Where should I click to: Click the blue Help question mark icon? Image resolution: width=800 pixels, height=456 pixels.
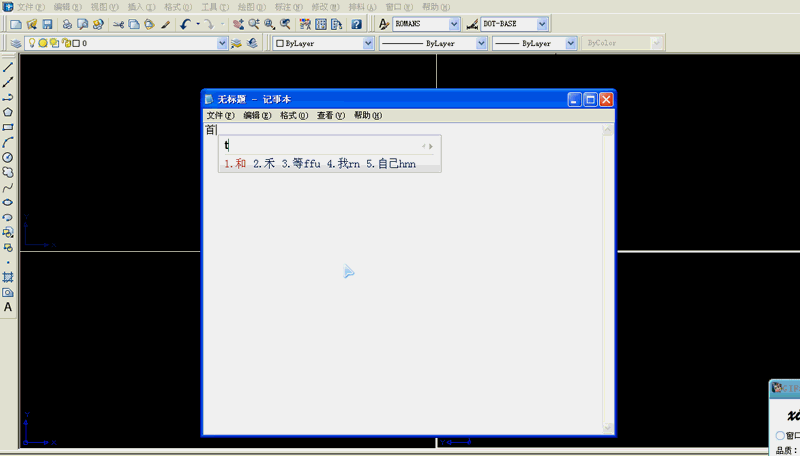356,24
